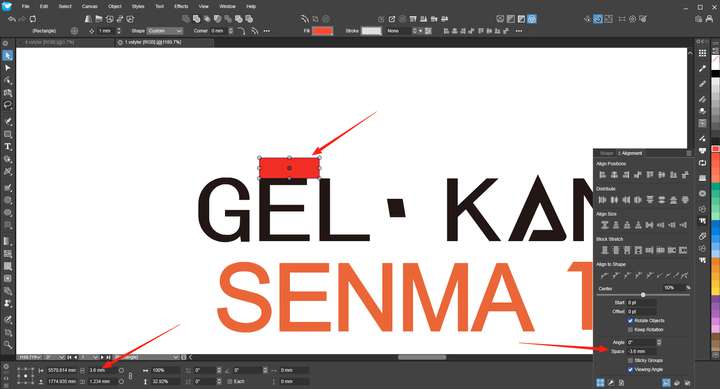Select the Text tool in left toolbar
Image resolution: width=720 pixels, height=389 pixels.
tap(8, 147)
